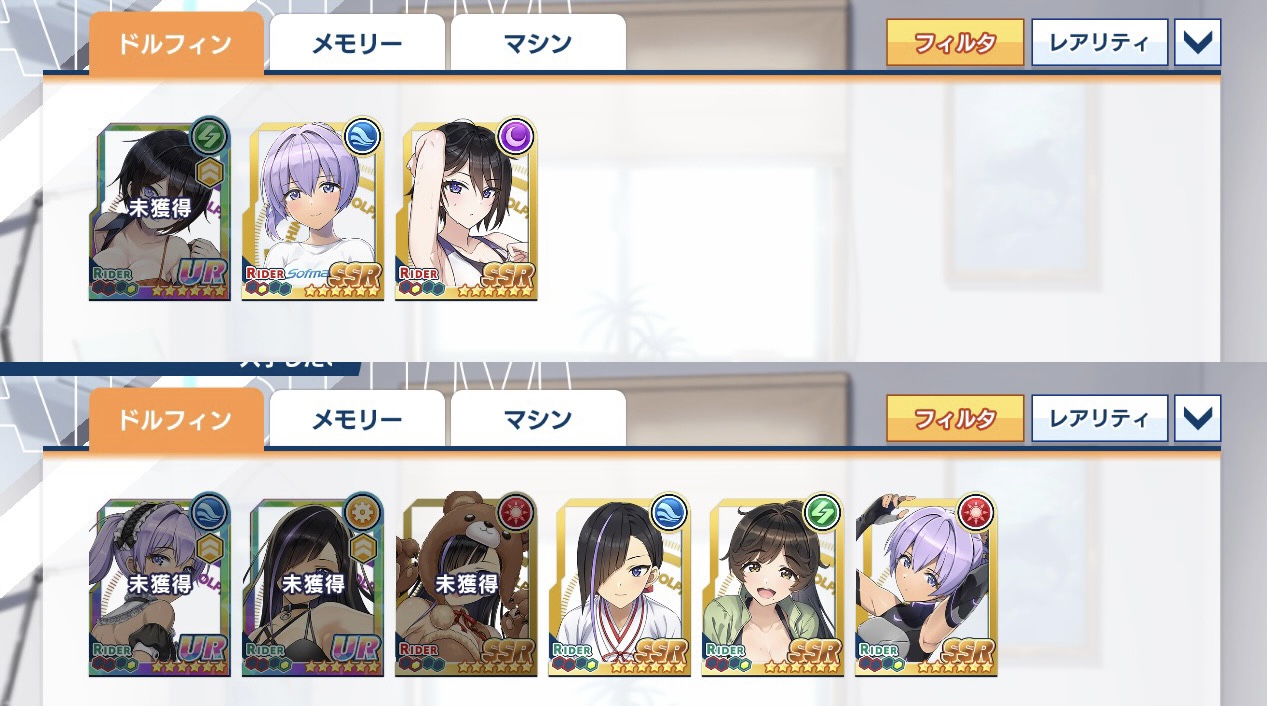Select the unobtained twin-tail maid UR card
The image size is (1267, 706).
pos(159,586)
